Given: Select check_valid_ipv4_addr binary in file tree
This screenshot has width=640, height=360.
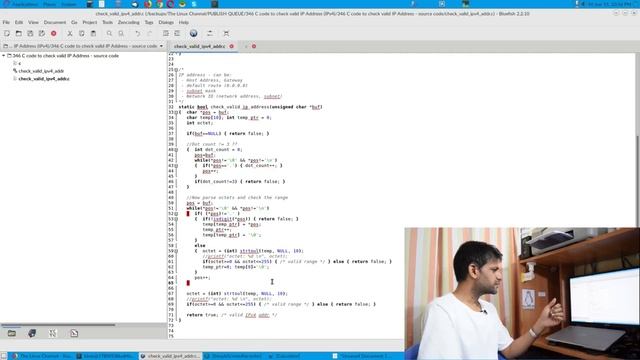Looking at the screenshot, I should click(x=41, y=71).
